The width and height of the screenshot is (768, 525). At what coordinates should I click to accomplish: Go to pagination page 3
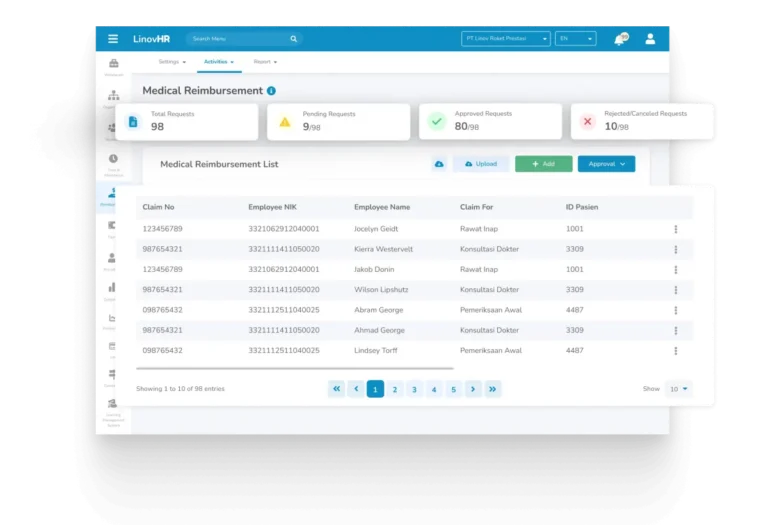[414, 389]
